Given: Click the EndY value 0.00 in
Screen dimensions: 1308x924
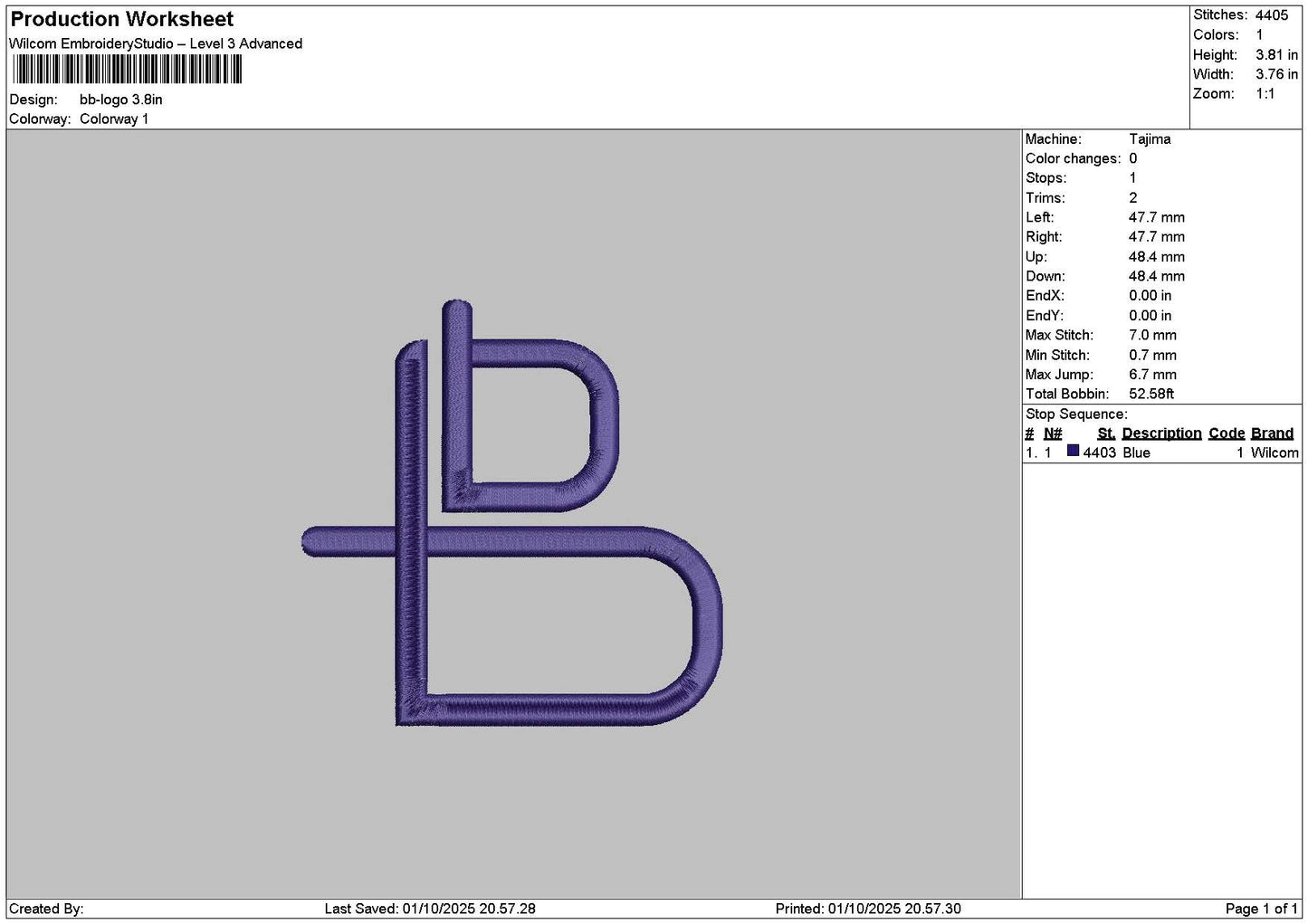Looking at the screenshot, I should (1150, 315).
